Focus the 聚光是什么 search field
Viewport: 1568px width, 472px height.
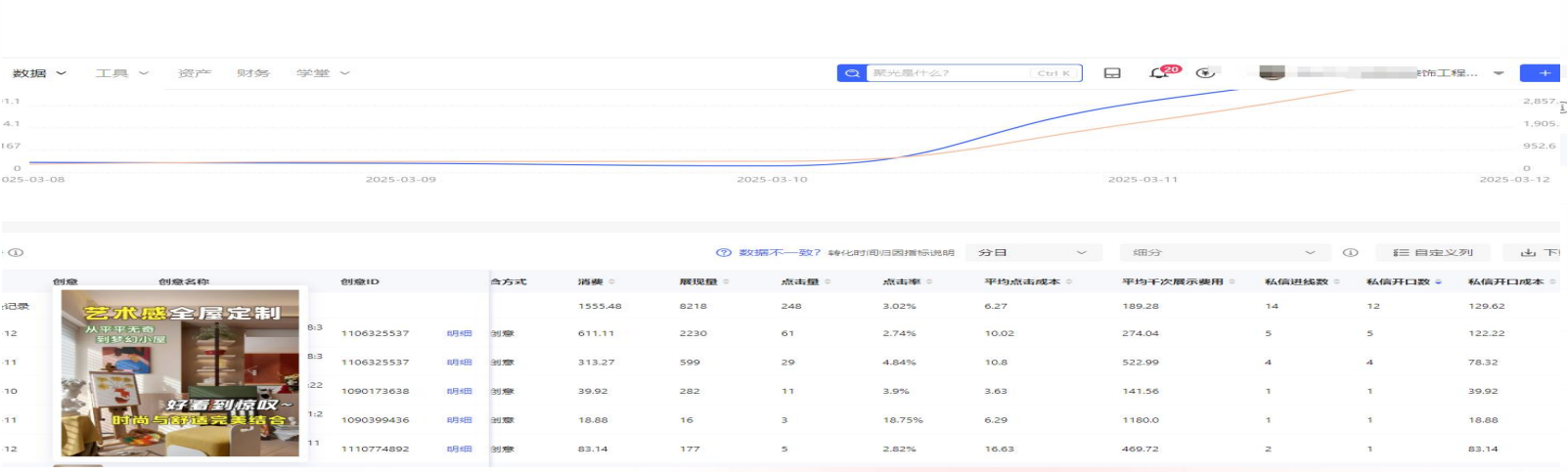point(973,73)
